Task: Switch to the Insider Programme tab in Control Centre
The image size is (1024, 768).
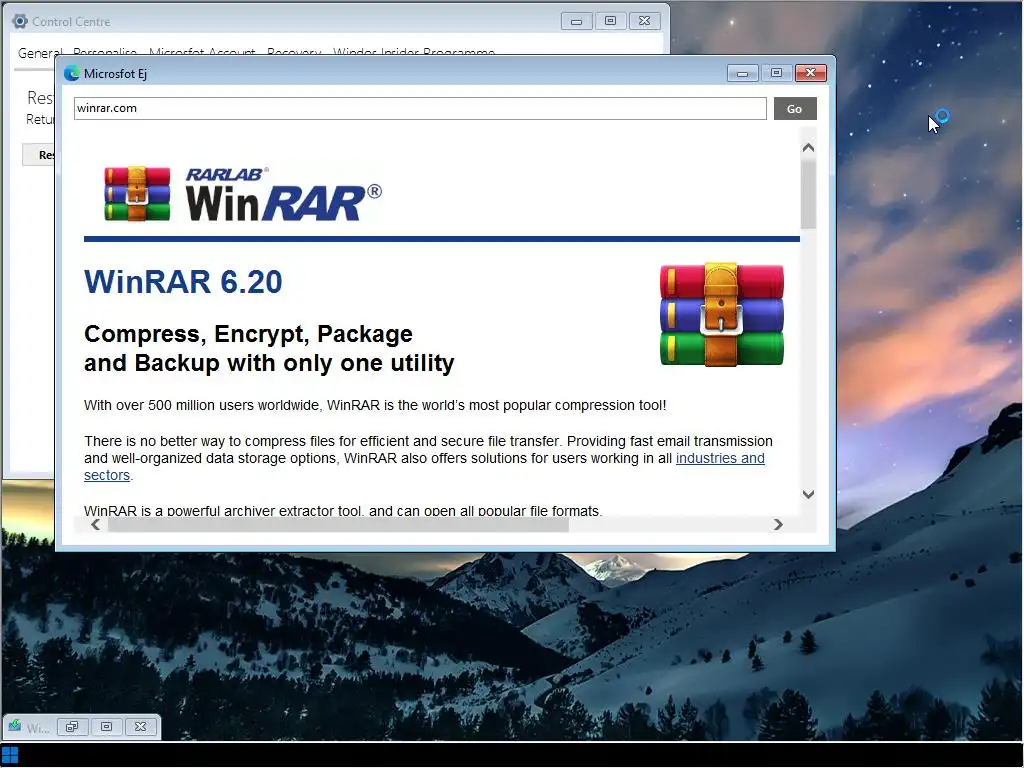Action: click(x=414, y=52)
